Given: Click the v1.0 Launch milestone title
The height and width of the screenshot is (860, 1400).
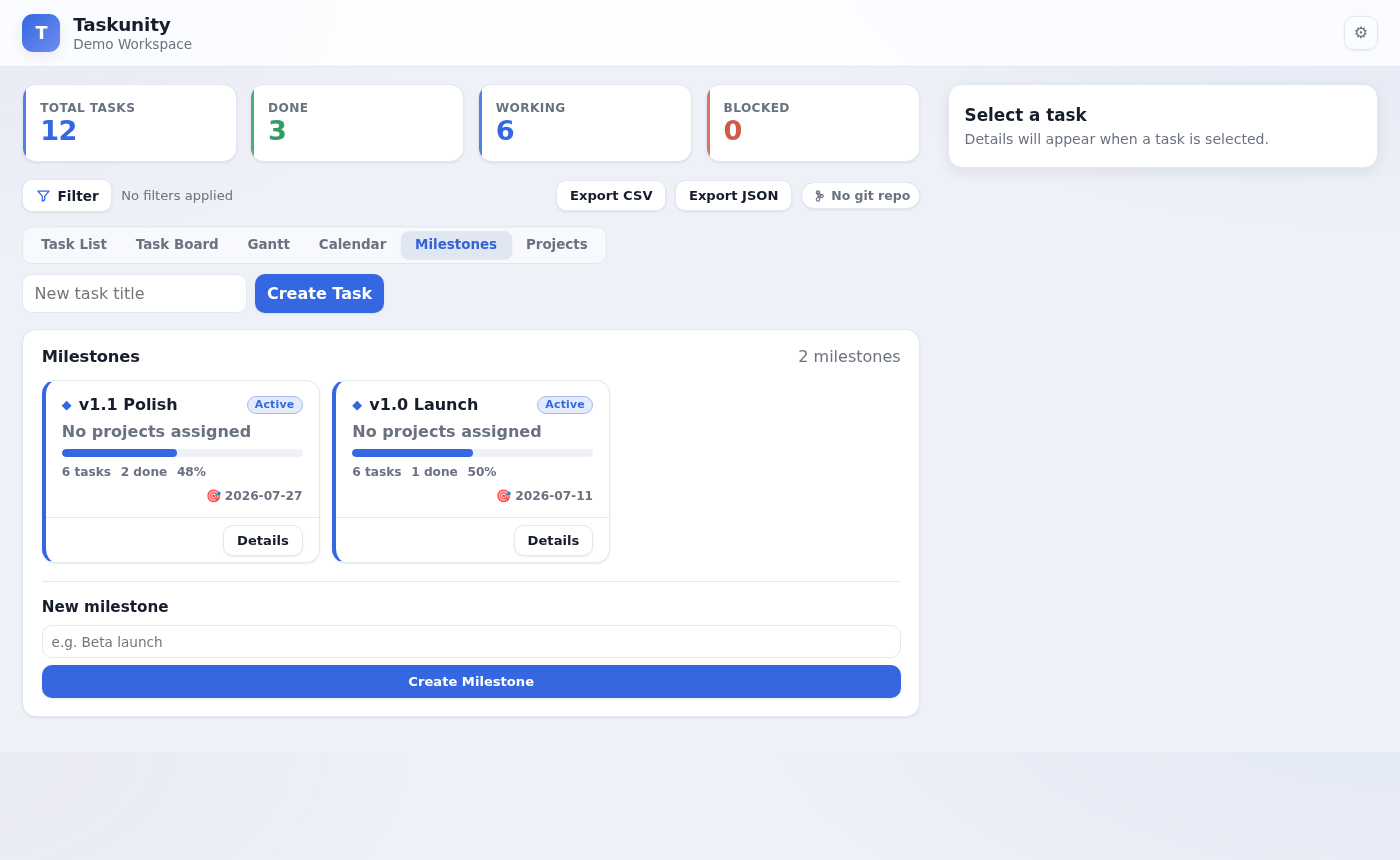Looking at the screenshot, I should pos(424,405).
